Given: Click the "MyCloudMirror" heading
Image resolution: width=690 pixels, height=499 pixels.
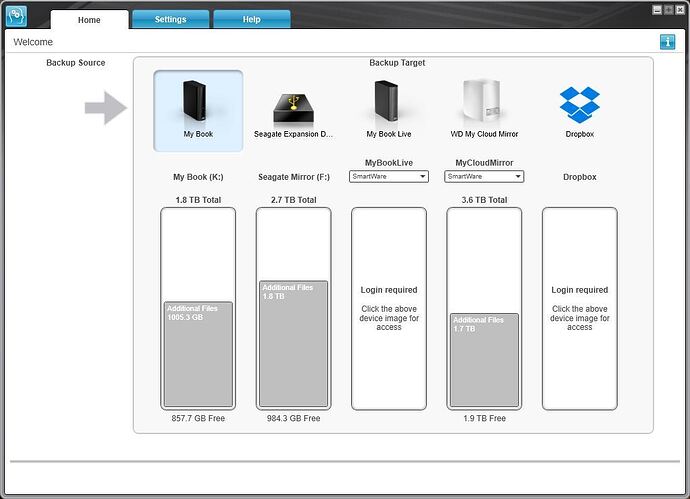Looking at the screenshot, I should (x=484, y=163).
